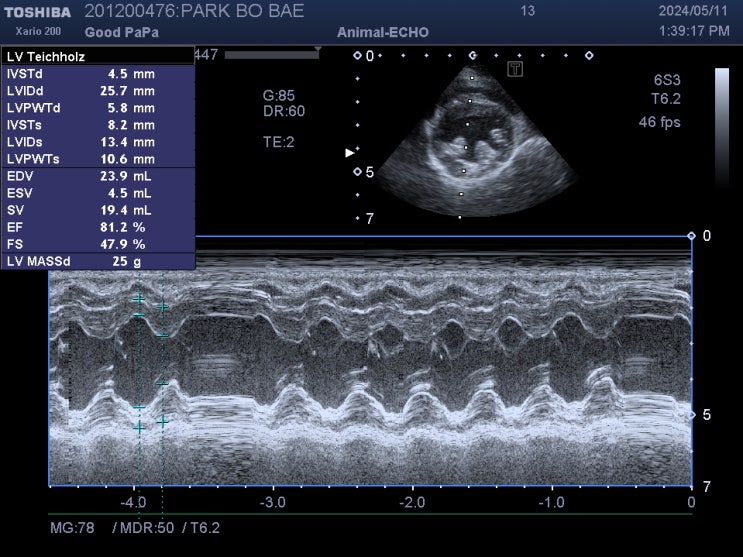Viewport: 743px width, 557px height.
Task: Click the diamond marker at depth 5 of 2D scale
Action: pos(357,172)
